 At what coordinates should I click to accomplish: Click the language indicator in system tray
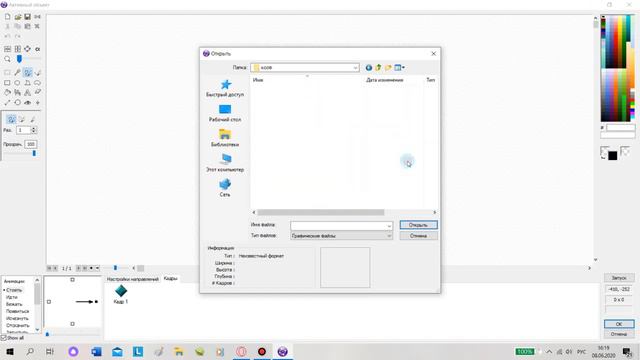581,351
